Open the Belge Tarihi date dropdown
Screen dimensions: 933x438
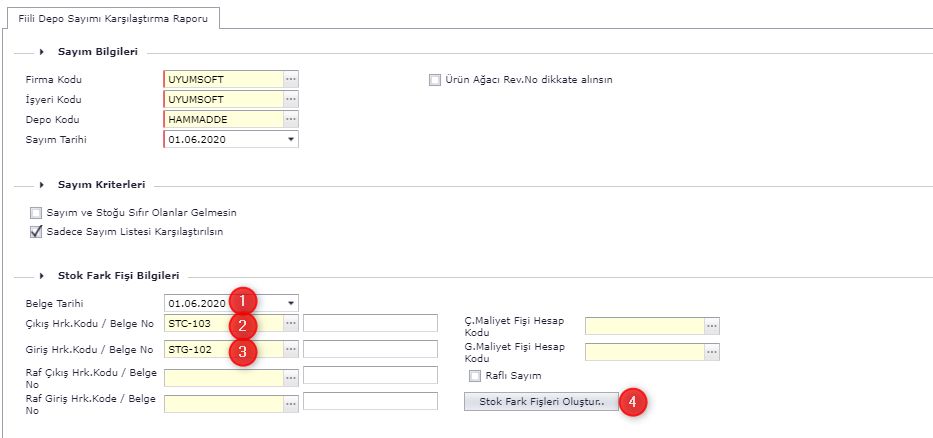(x=291, y=302)
